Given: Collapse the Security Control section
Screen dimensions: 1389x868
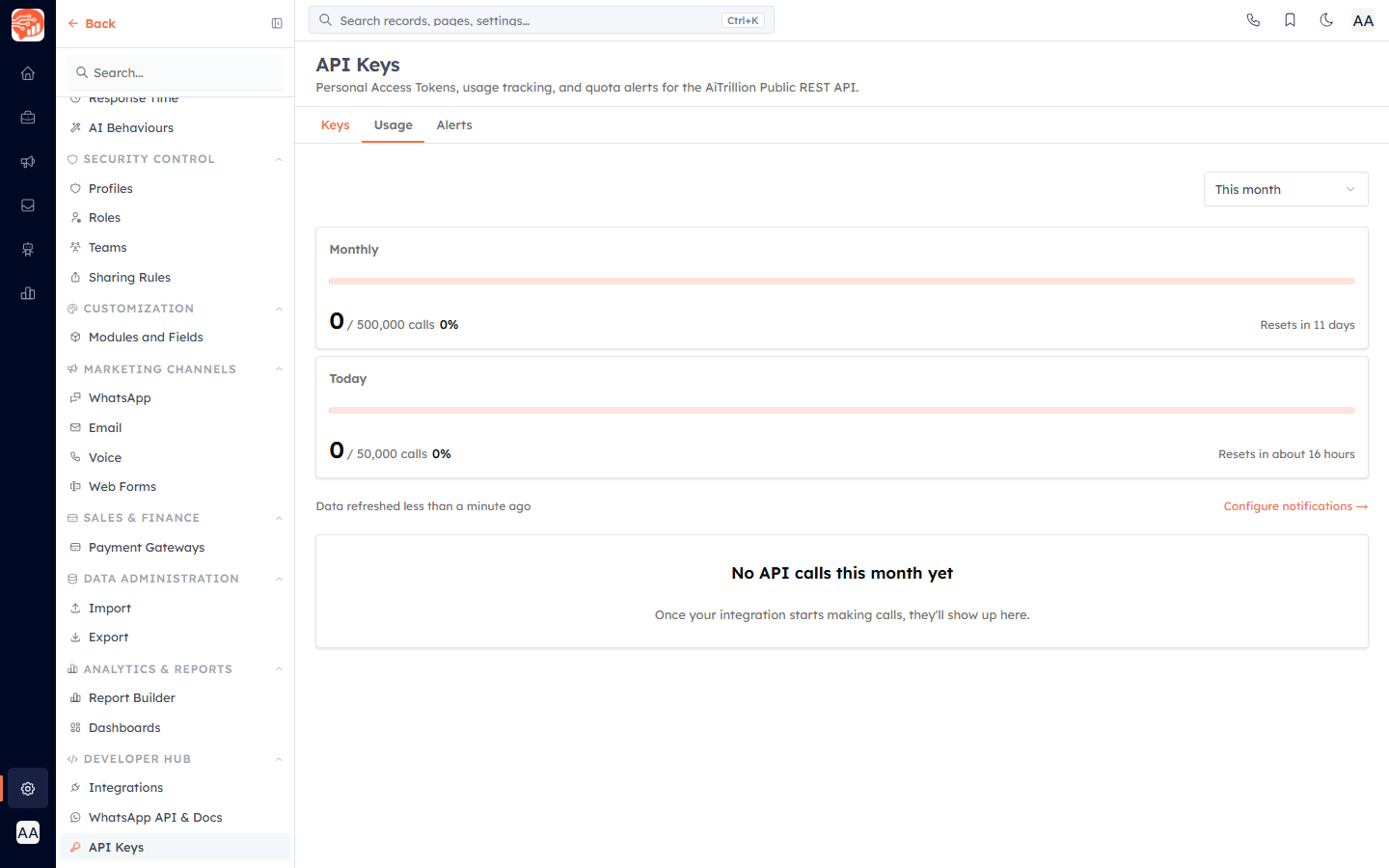Looking at the screenshot, I should 279,159.
